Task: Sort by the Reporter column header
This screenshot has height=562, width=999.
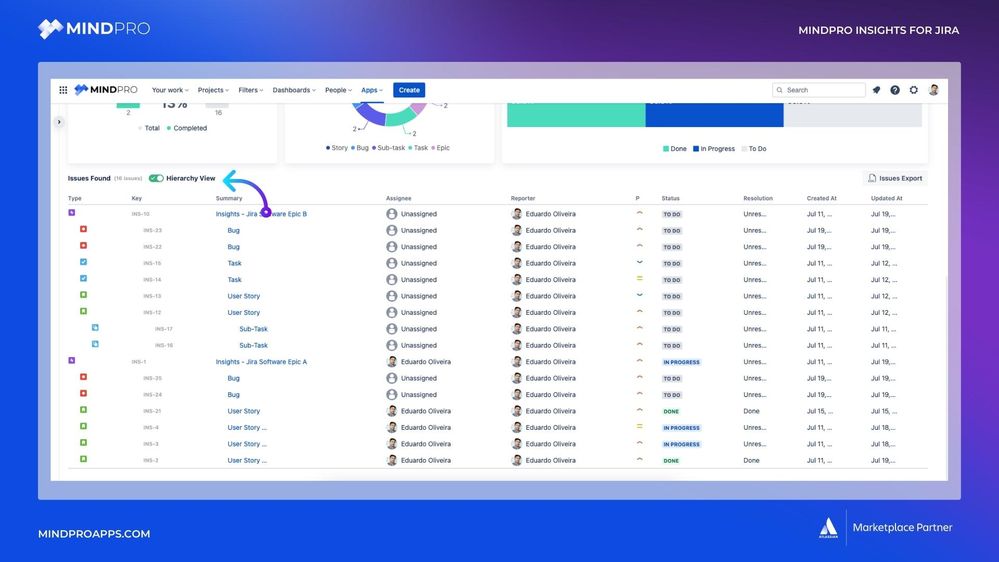Action: (x=523, y=198)
